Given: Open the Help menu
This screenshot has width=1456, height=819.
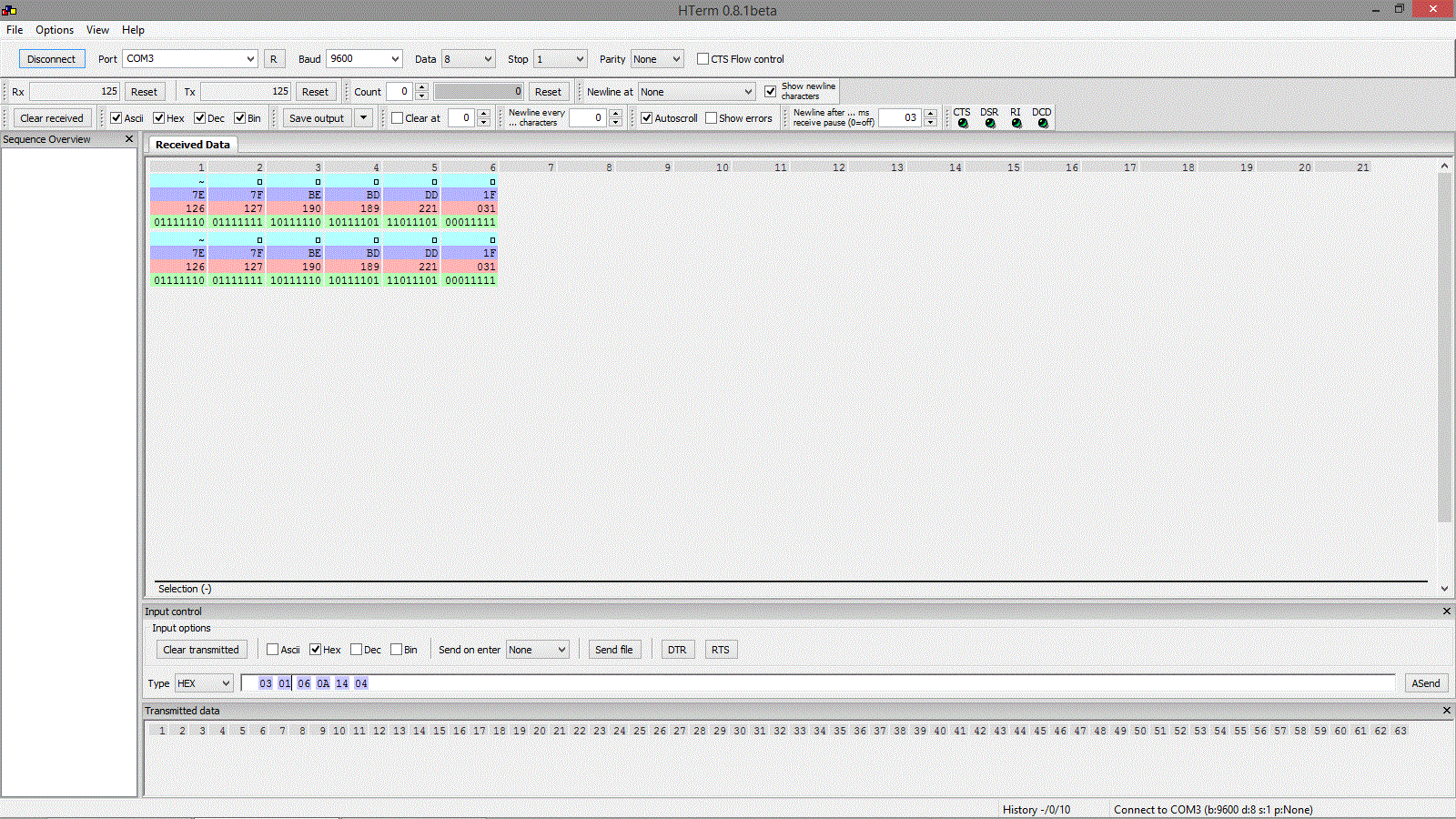Looking at the screenshot, I should [x=133, y=30].
